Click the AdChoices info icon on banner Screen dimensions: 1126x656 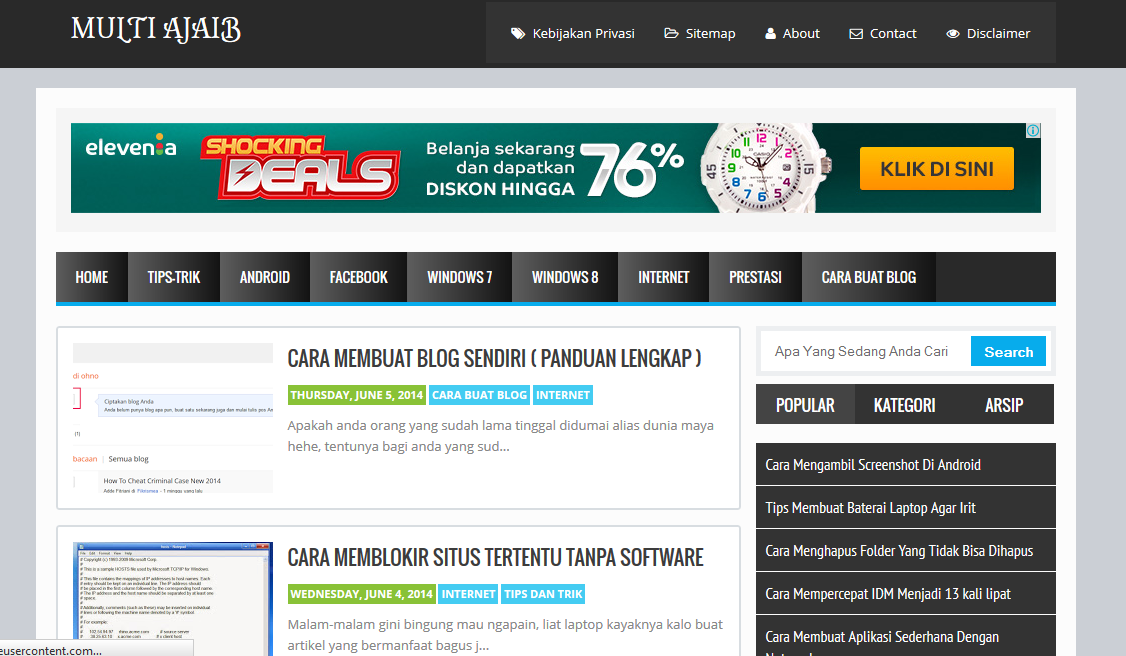[x=1033, y=131]
